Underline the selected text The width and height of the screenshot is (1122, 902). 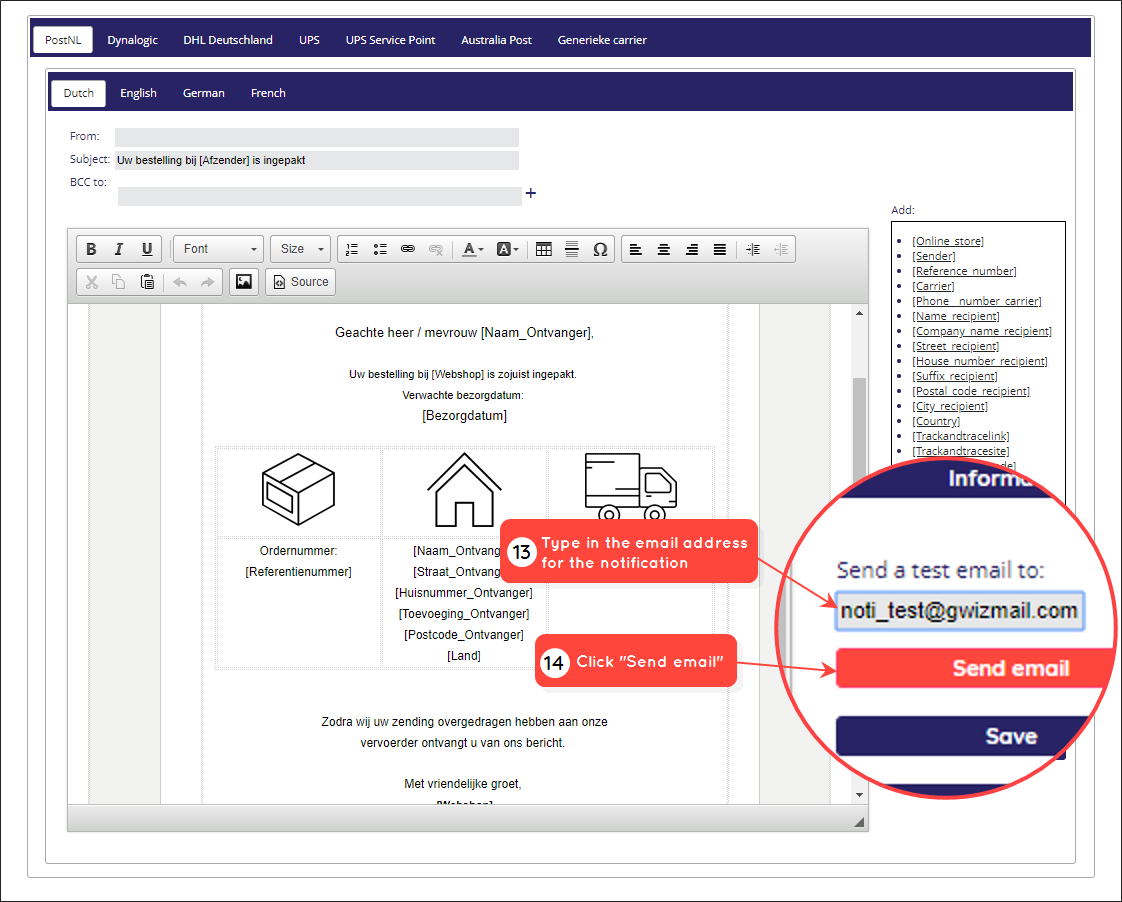147,249
